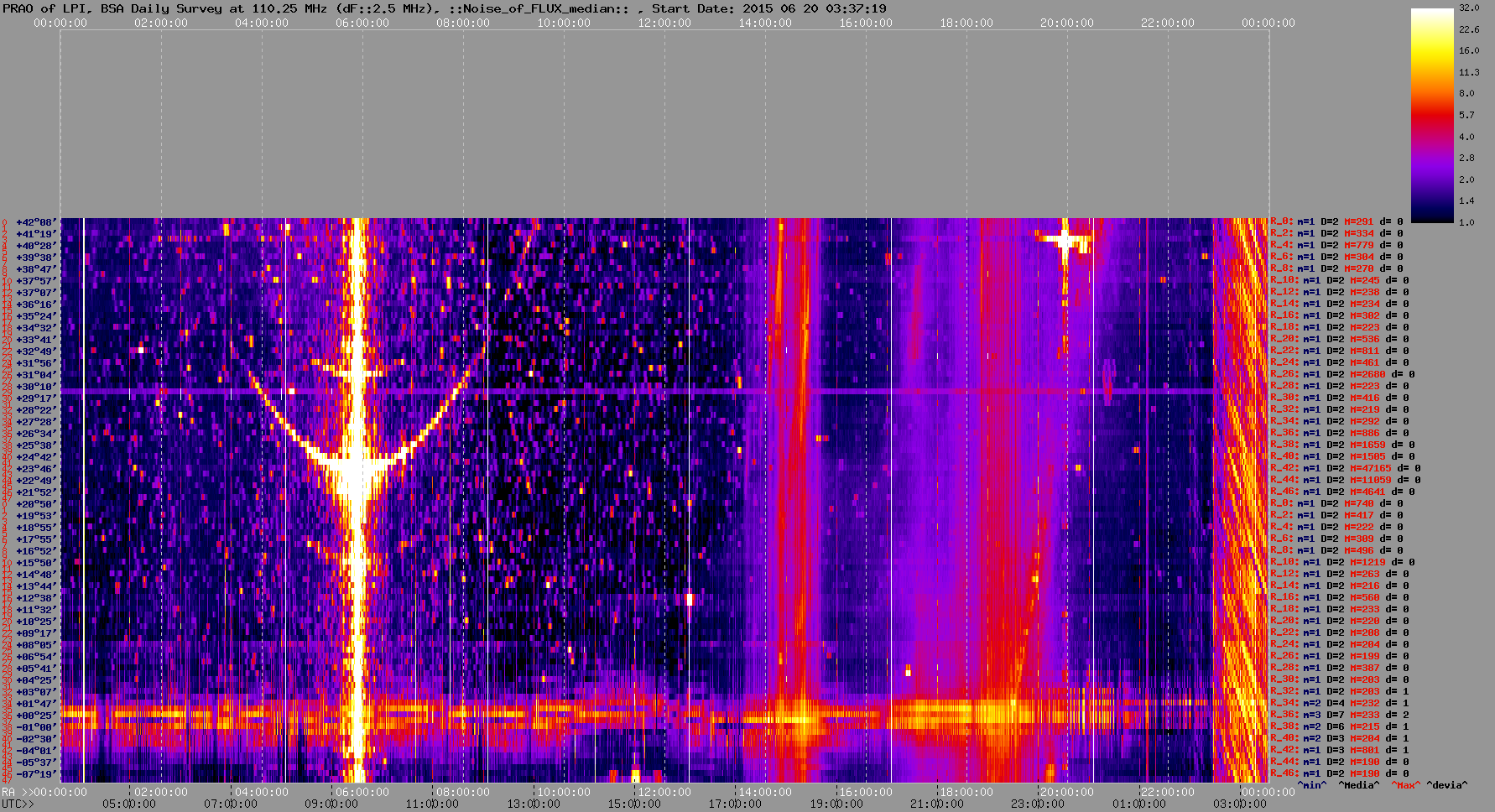Click '110.25 MHz' in the header
1495x812 pixels.
[289, 8]
